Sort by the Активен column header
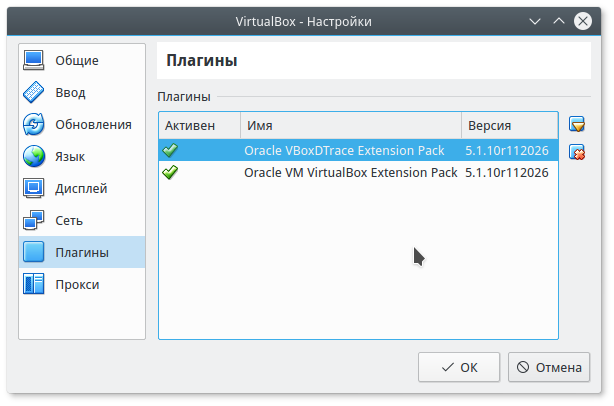Viewport: 614px width, 406px height. 199,126
